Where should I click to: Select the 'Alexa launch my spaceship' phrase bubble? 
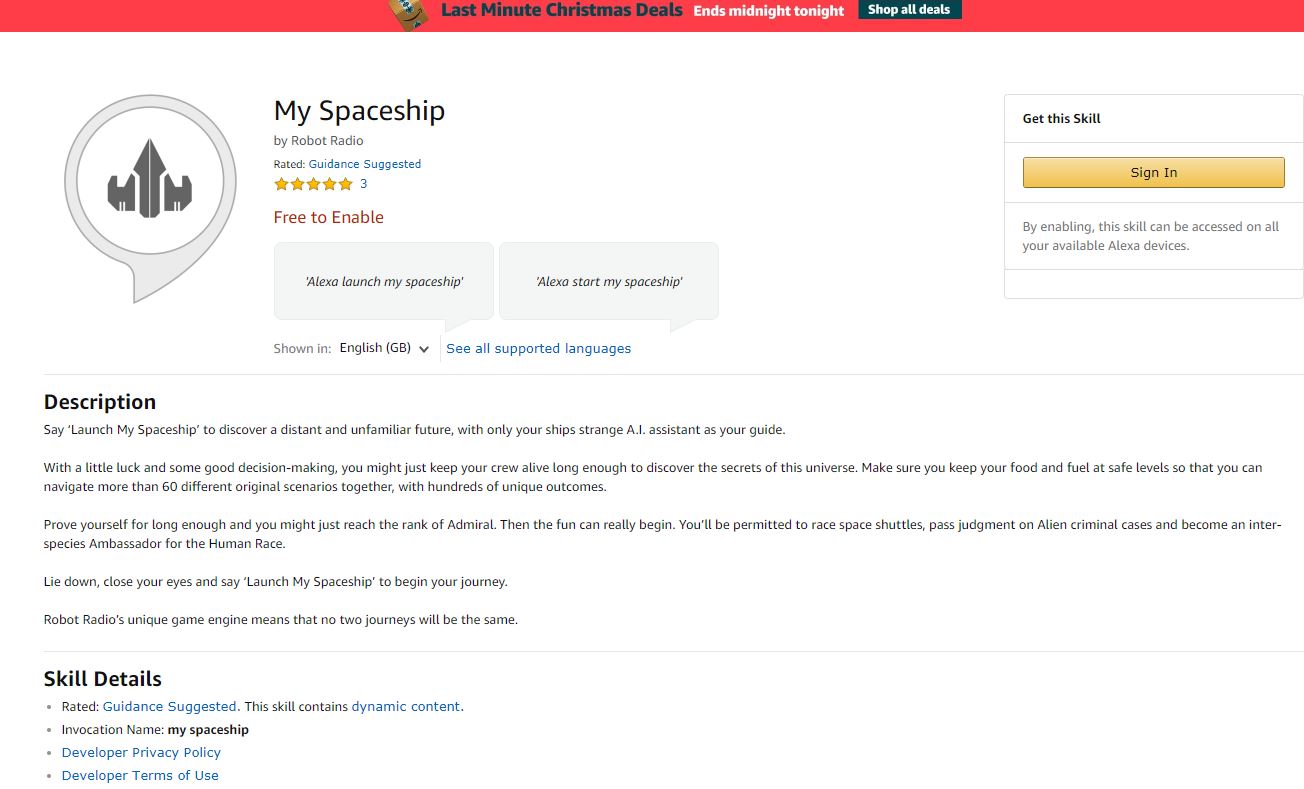coord(384,282)
